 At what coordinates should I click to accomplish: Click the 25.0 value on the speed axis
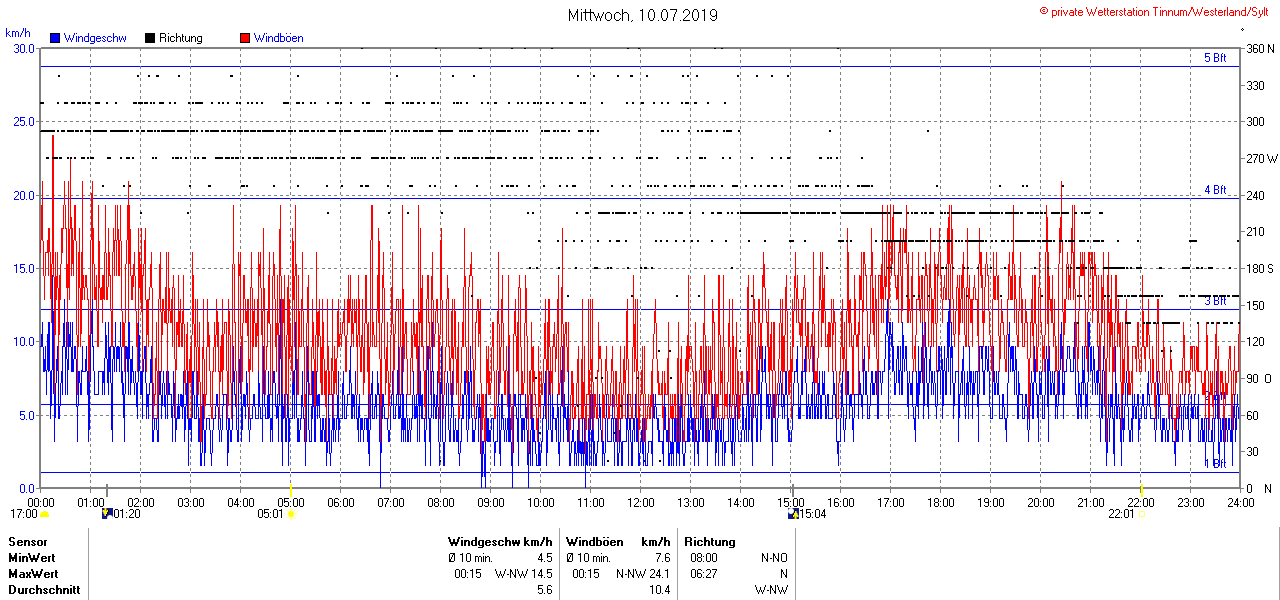pyautogui.click(x=23, y=121)
